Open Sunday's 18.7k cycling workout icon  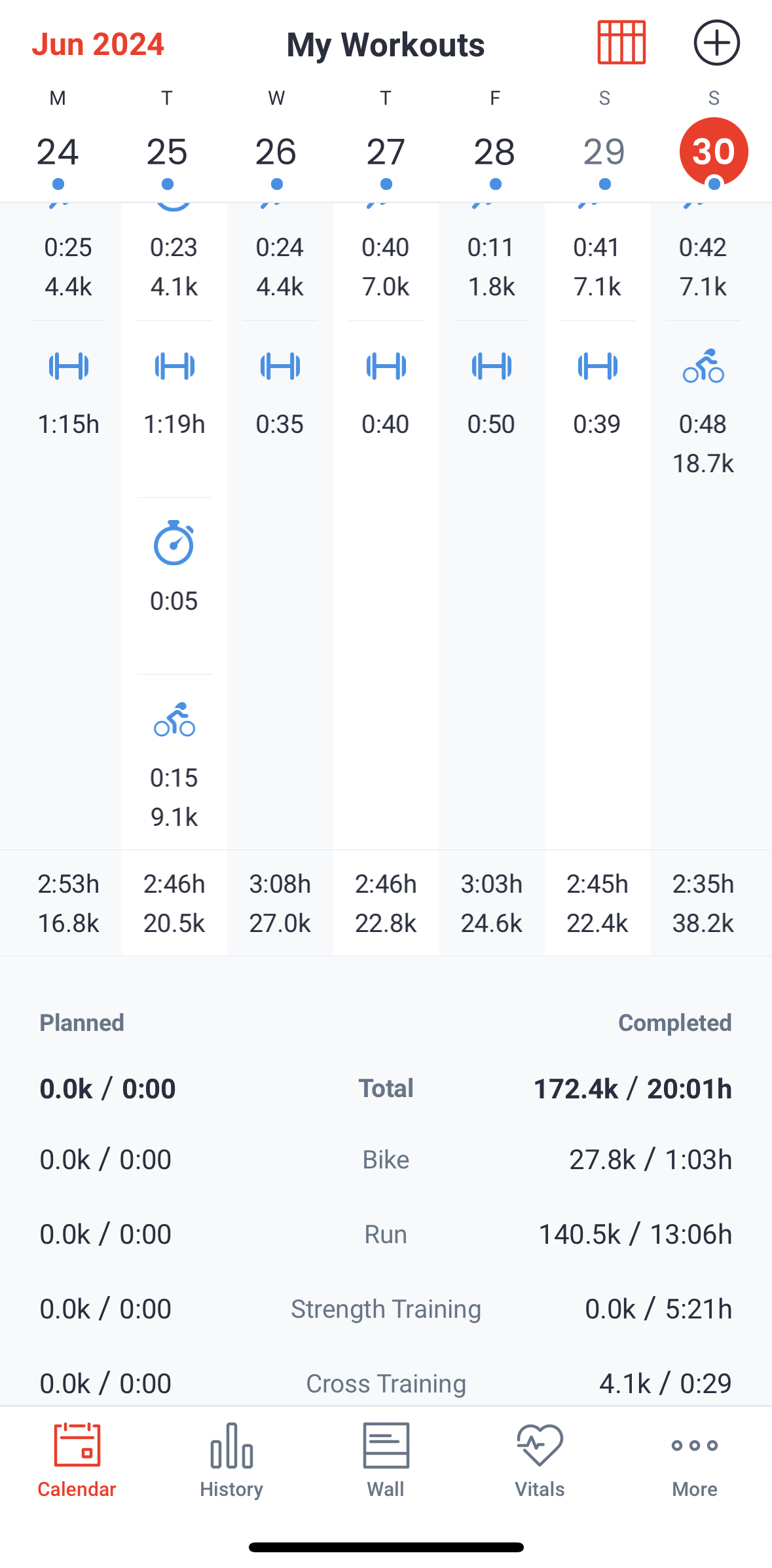703,366
